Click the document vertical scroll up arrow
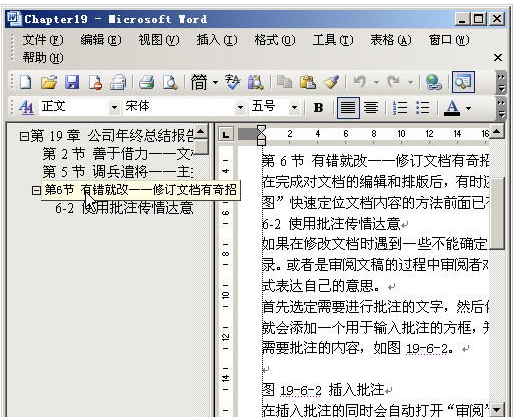516x417 pixels. (497, 131)
